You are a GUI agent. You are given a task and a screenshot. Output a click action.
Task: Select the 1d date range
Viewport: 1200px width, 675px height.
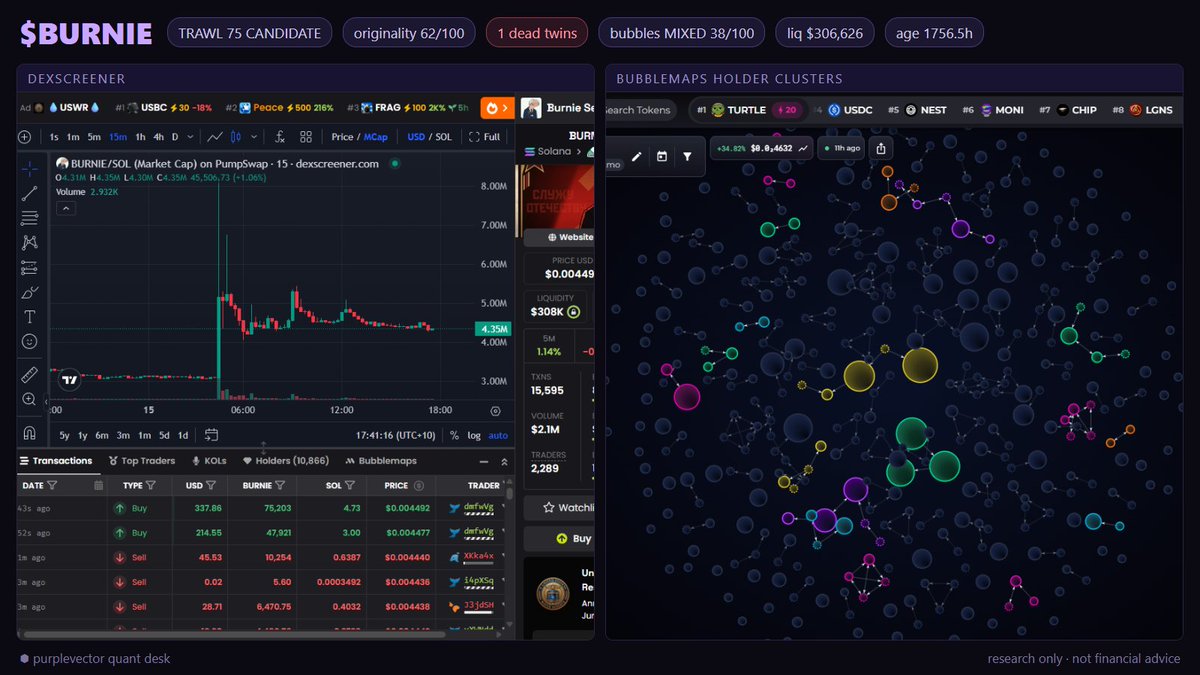click(x=183, y=435)
